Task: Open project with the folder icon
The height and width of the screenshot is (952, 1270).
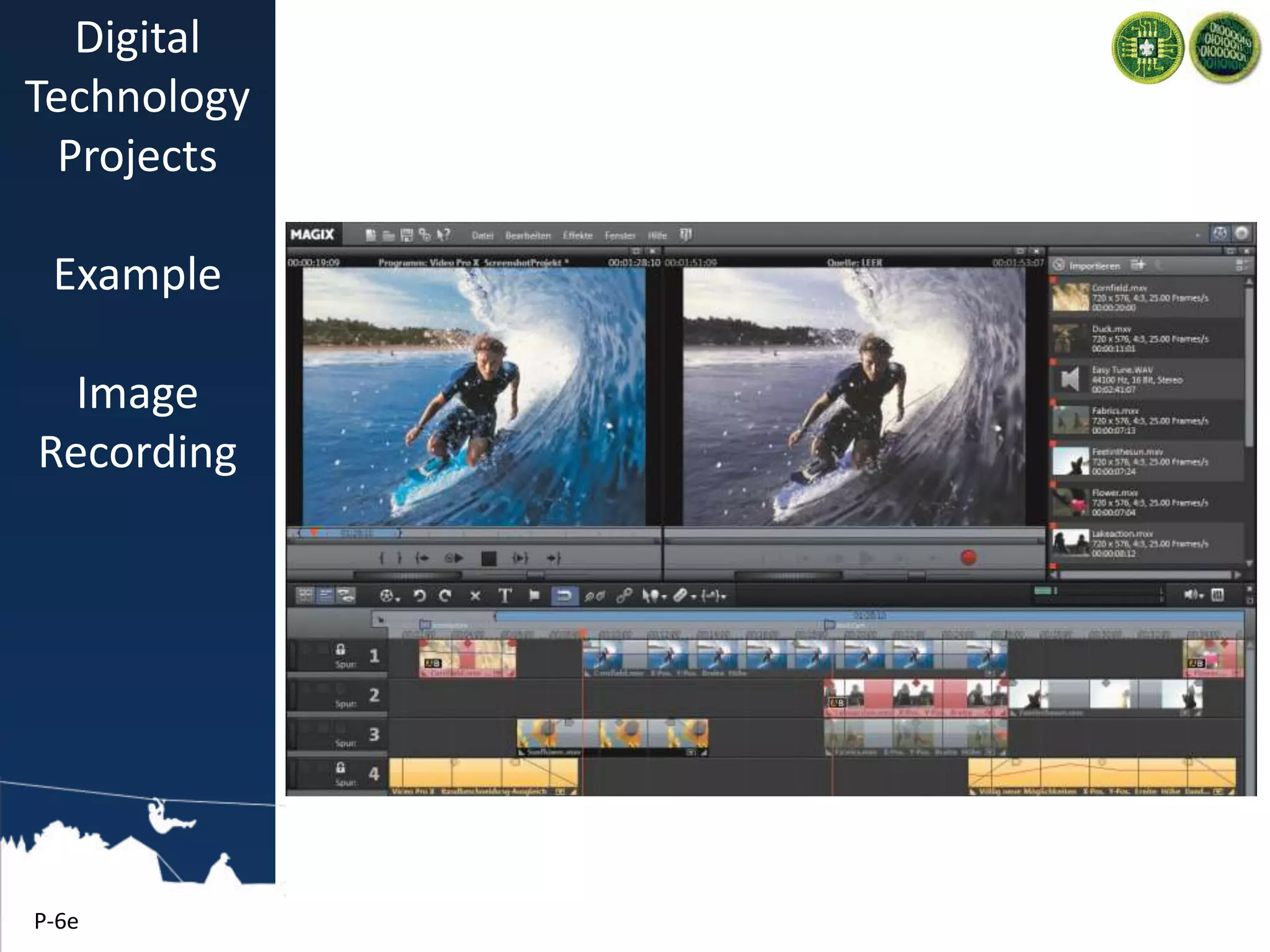Action: pos(389,235)
